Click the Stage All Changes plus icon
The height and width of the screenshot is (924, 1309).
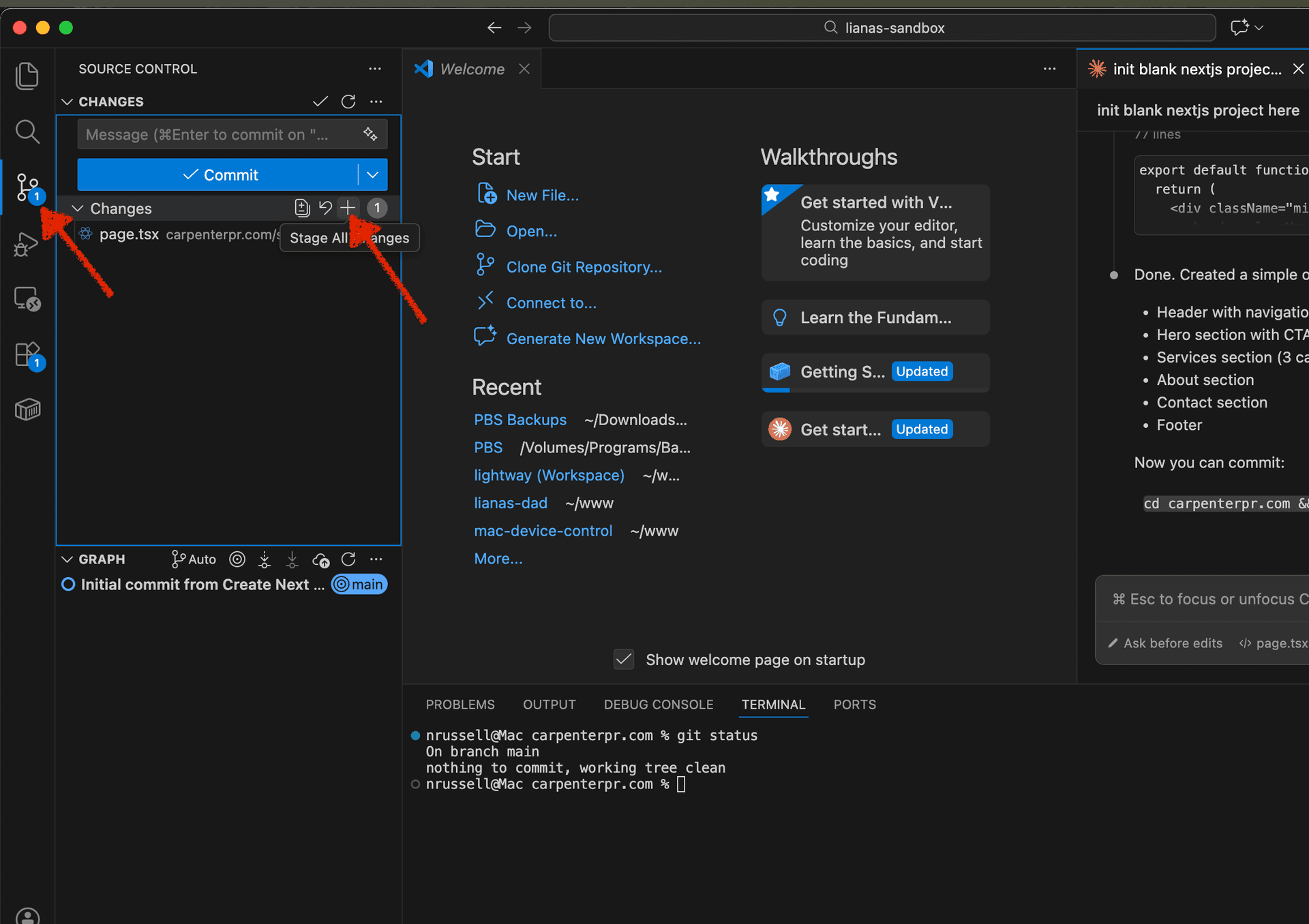[x=348, y=208]
